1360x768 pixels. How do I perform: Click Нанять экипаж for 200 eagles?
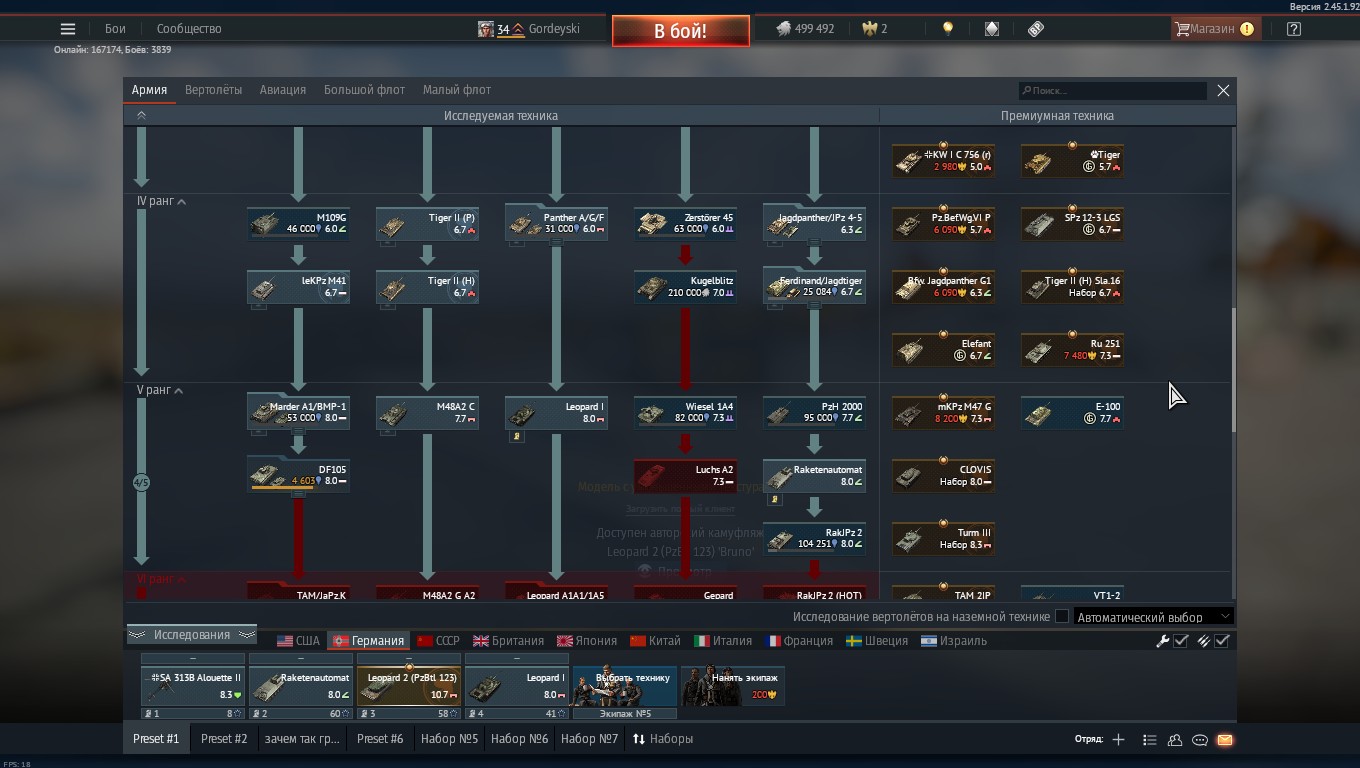[732, 686]
